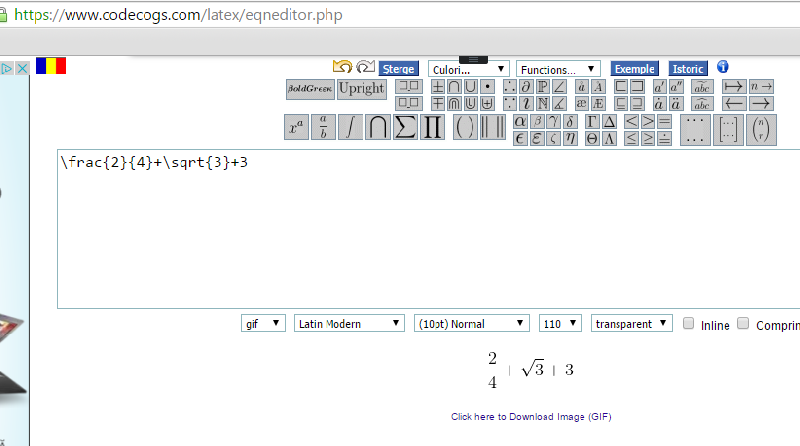Image resolution: width=800 pixels, height=446 pixels.
Task: Insert the summation sigma symbol
Action: point(405,128)
